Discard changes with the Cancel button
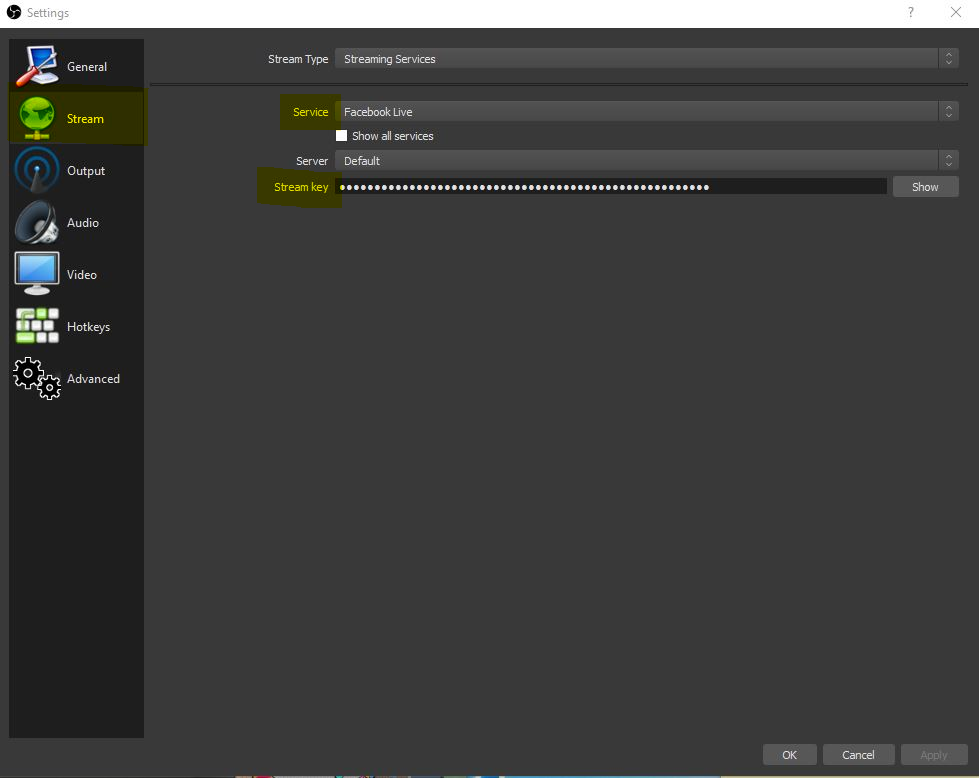The image size is (979, 778). (x=858, y=755)
